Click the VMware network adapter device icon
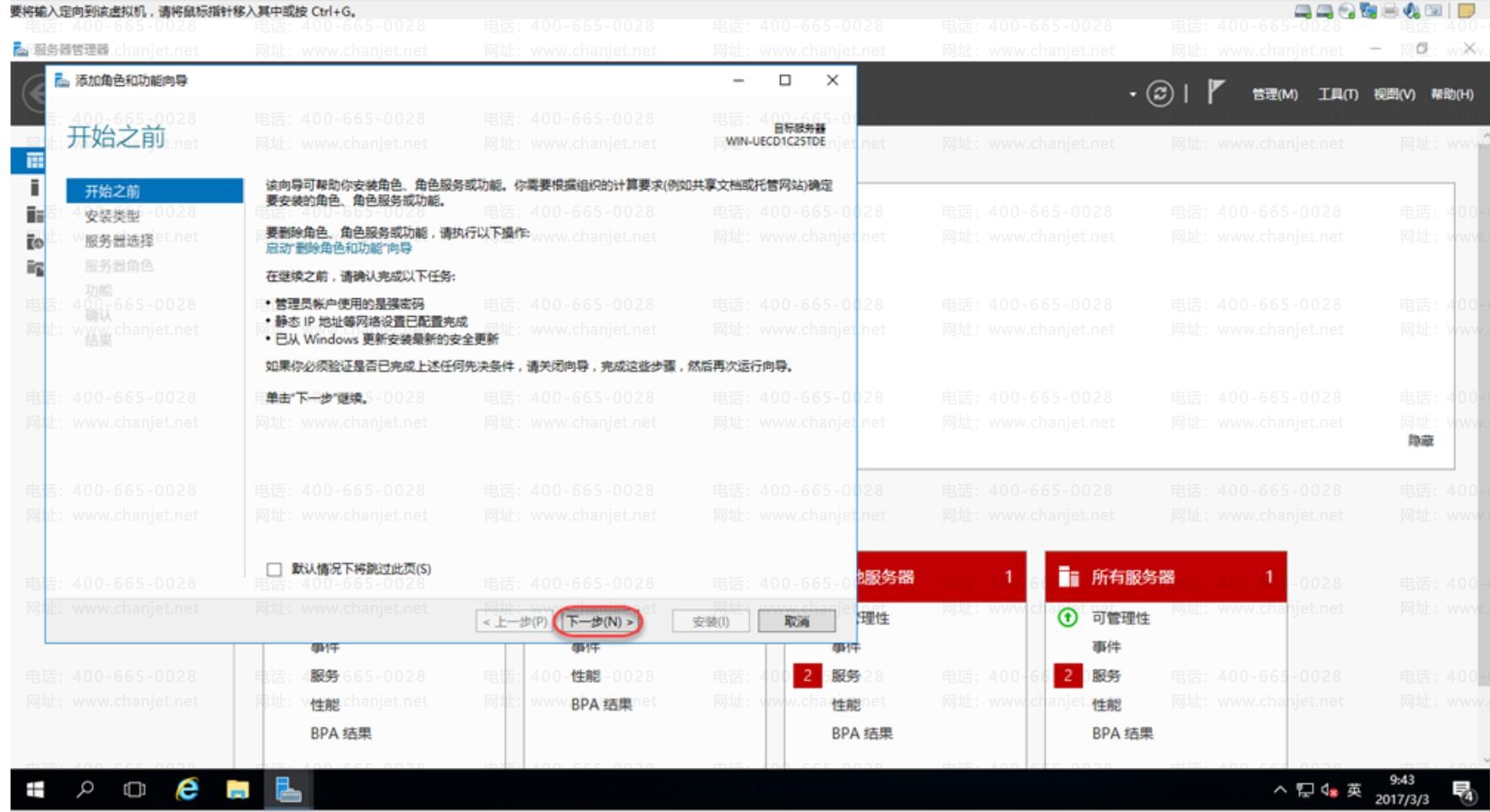1490x812 pixels. [x=1368, y=11]
